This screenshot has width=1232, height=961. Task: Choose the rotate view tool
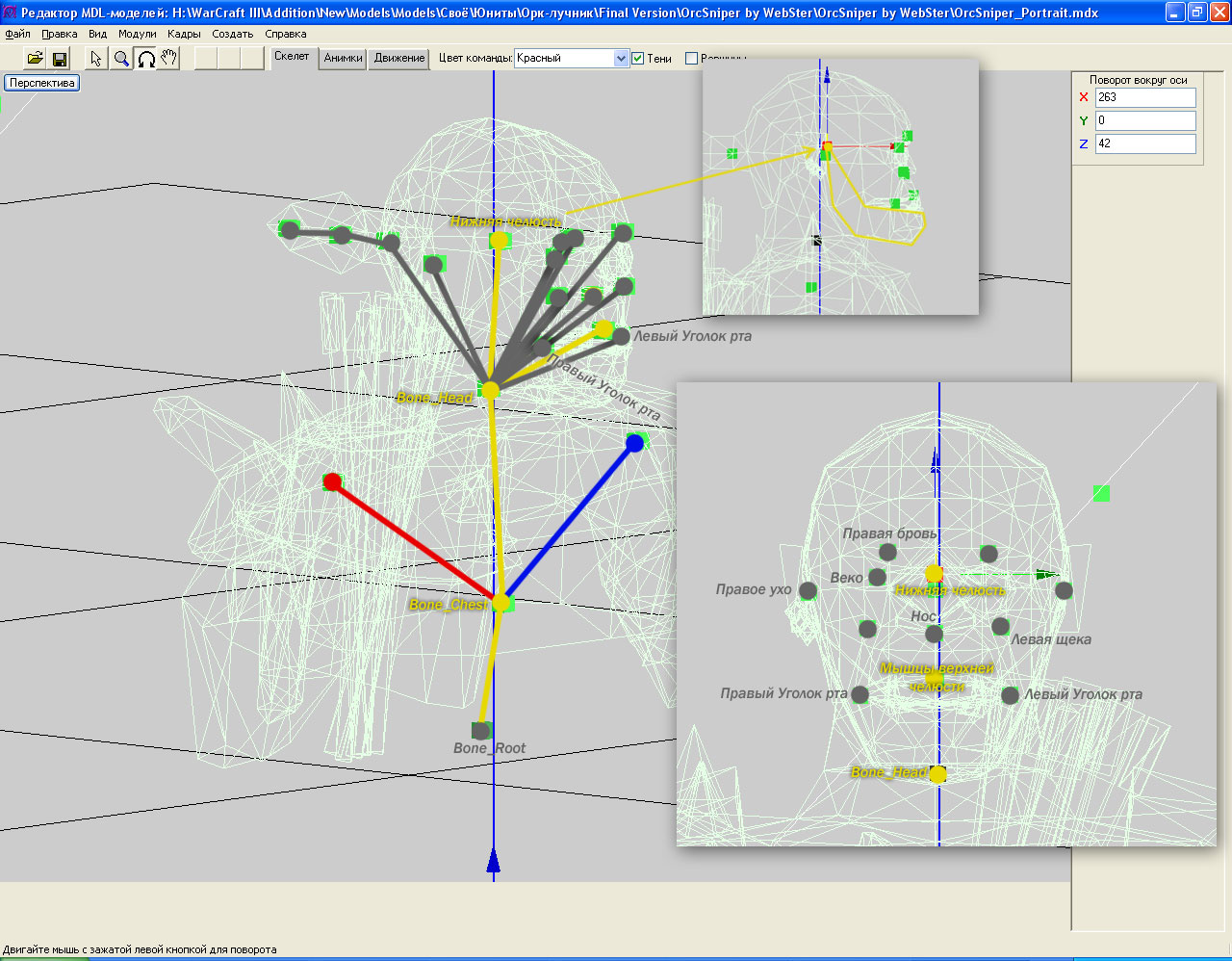(145, 59)
